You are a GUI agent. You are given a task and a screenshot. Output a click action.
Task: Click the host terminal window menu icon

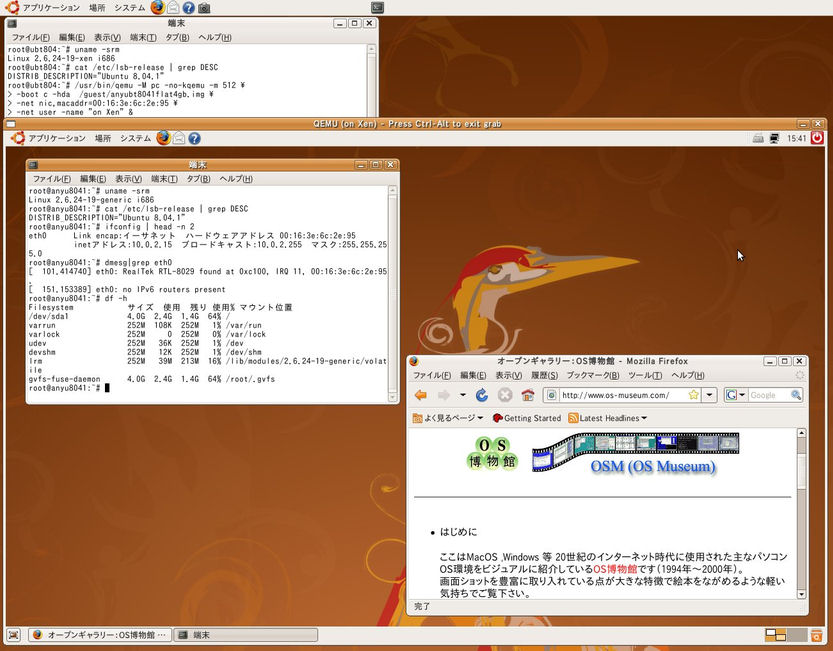(12, 23)
